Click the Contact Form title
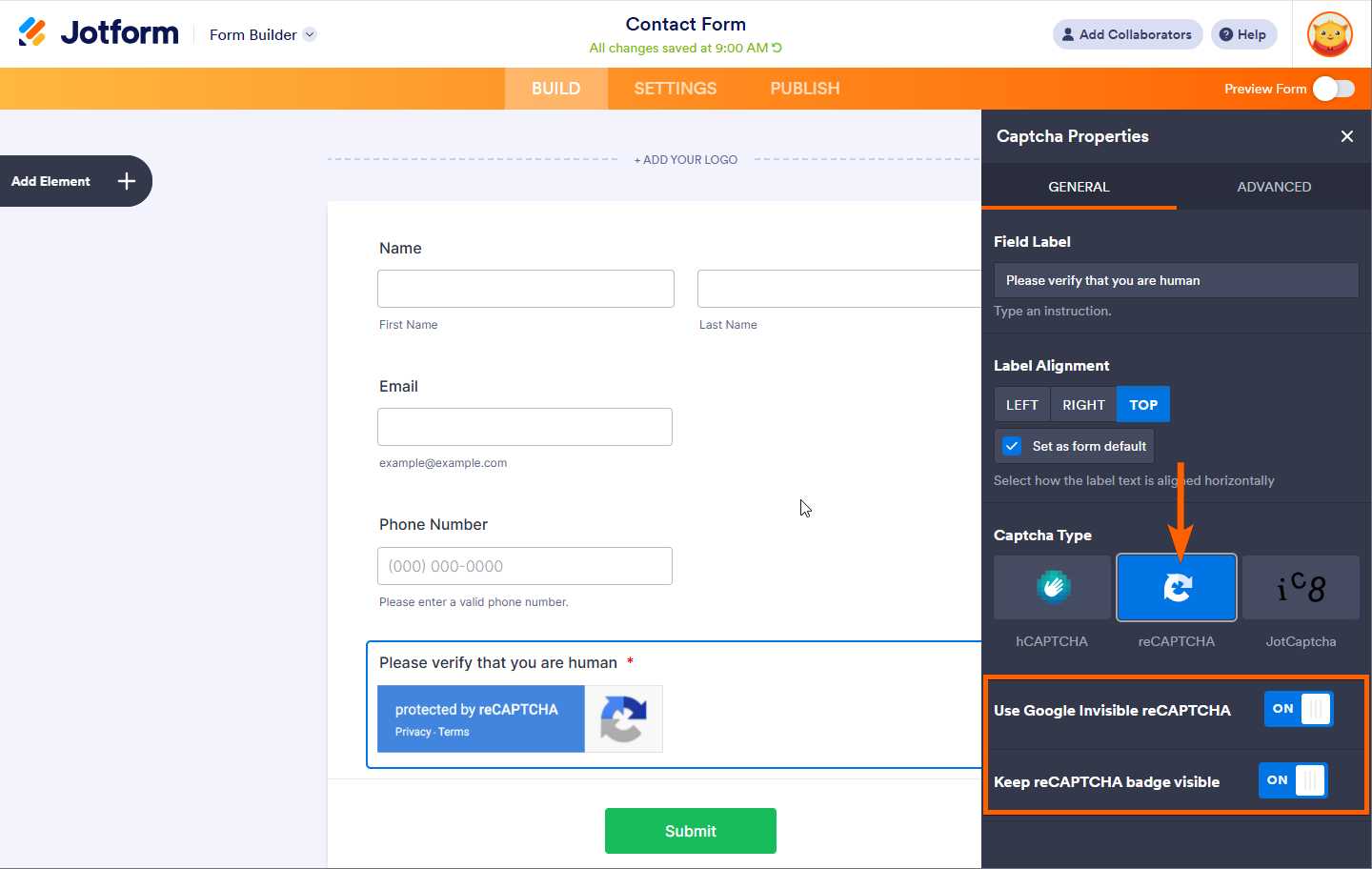Screen dimensions: 1372x869 click(686, 24)
